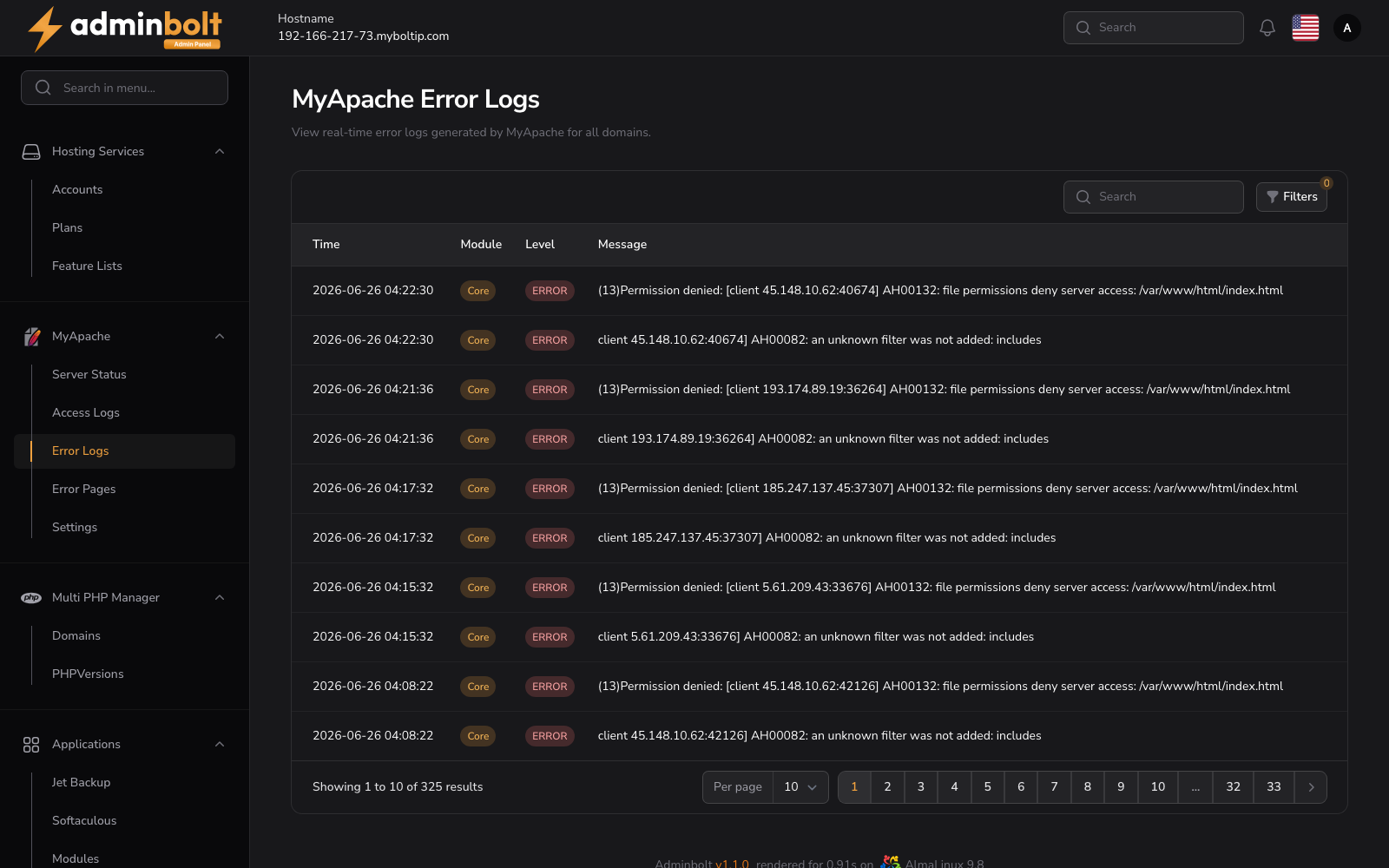Click the v1.1.0 version link

[732, 864]
